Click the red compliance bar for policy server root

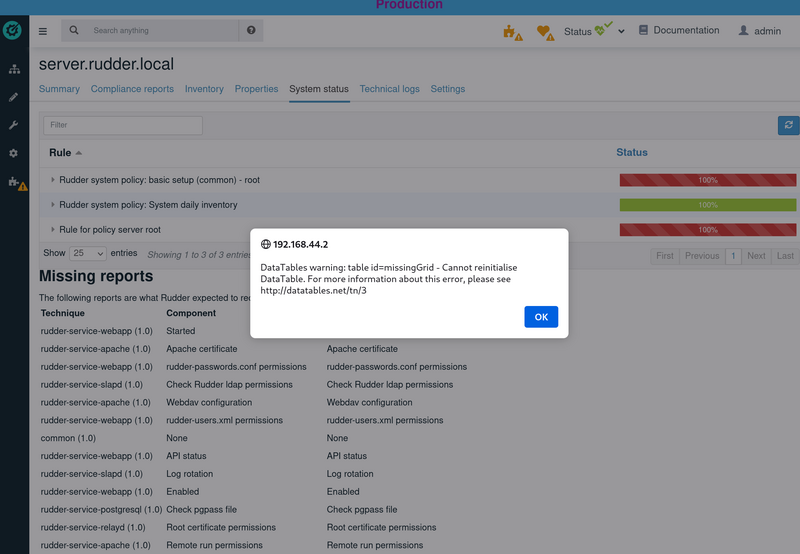click(x=708, y=230)
